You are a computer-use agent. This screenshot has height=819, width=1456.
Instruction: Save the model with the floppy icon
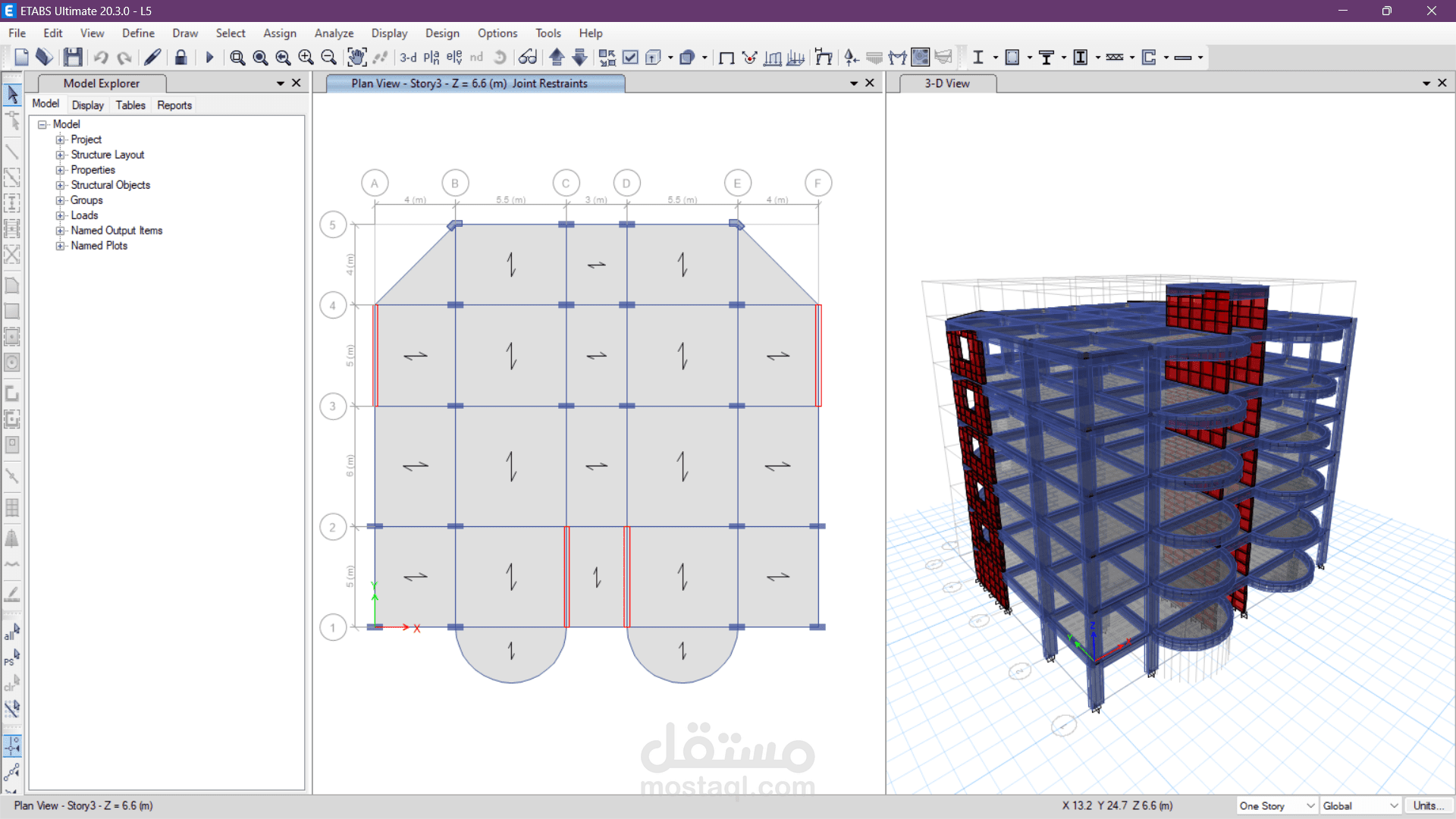point(73,57)
